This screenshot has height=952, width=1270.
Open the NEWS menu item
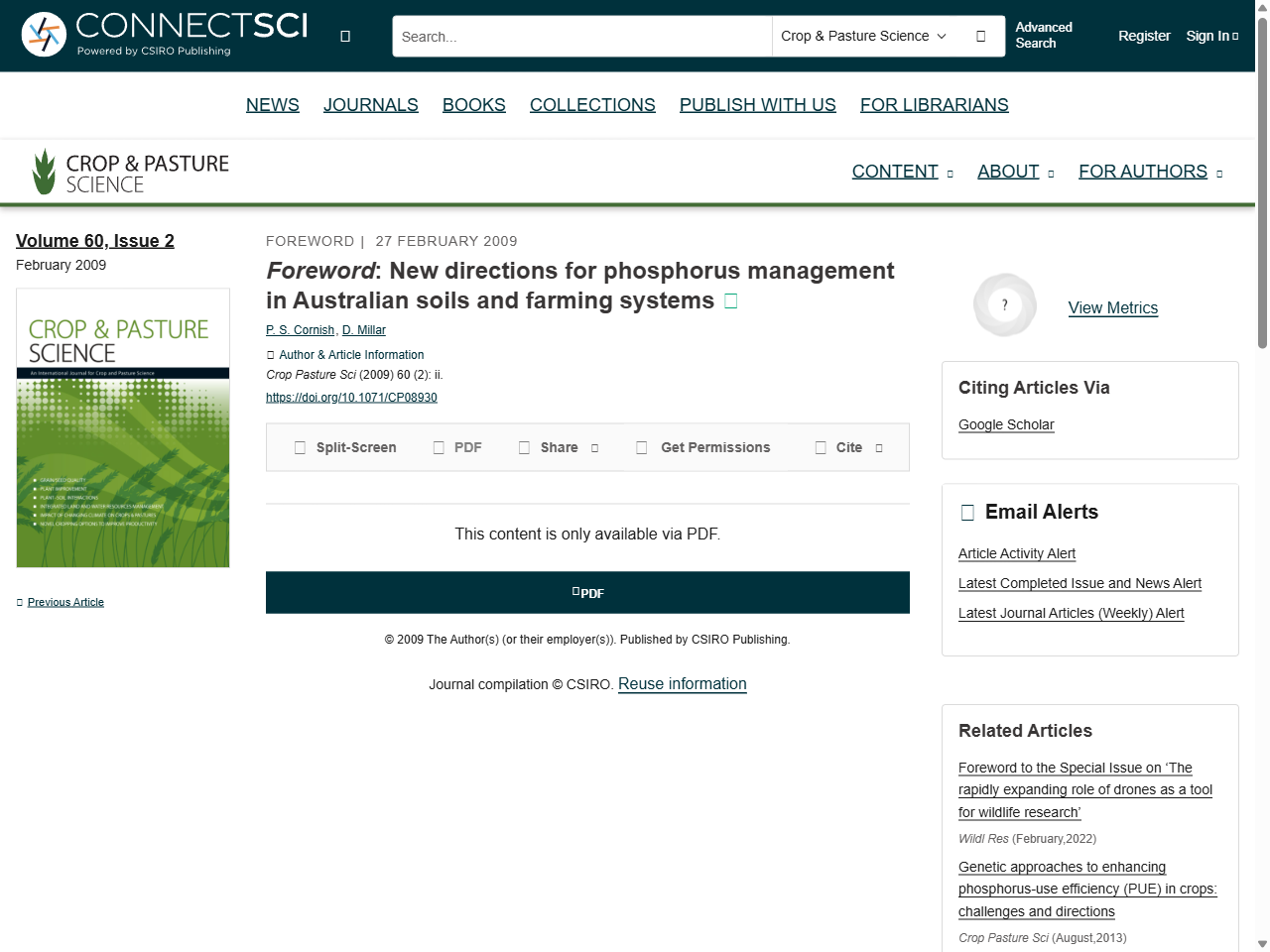tap(273, 105)
